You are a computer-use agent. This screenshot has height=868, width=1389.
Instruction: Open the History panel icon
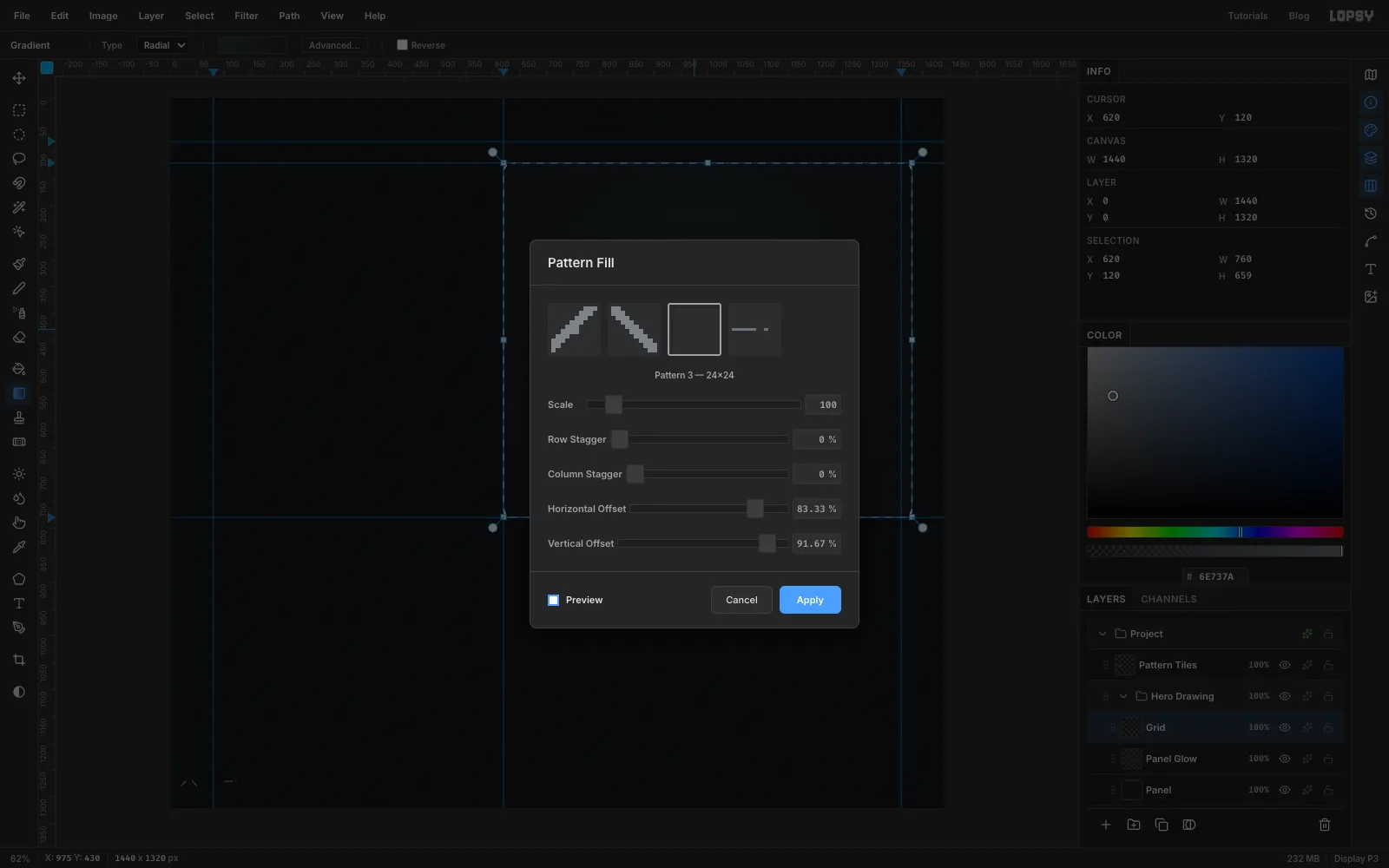[x=1371, y=214]
